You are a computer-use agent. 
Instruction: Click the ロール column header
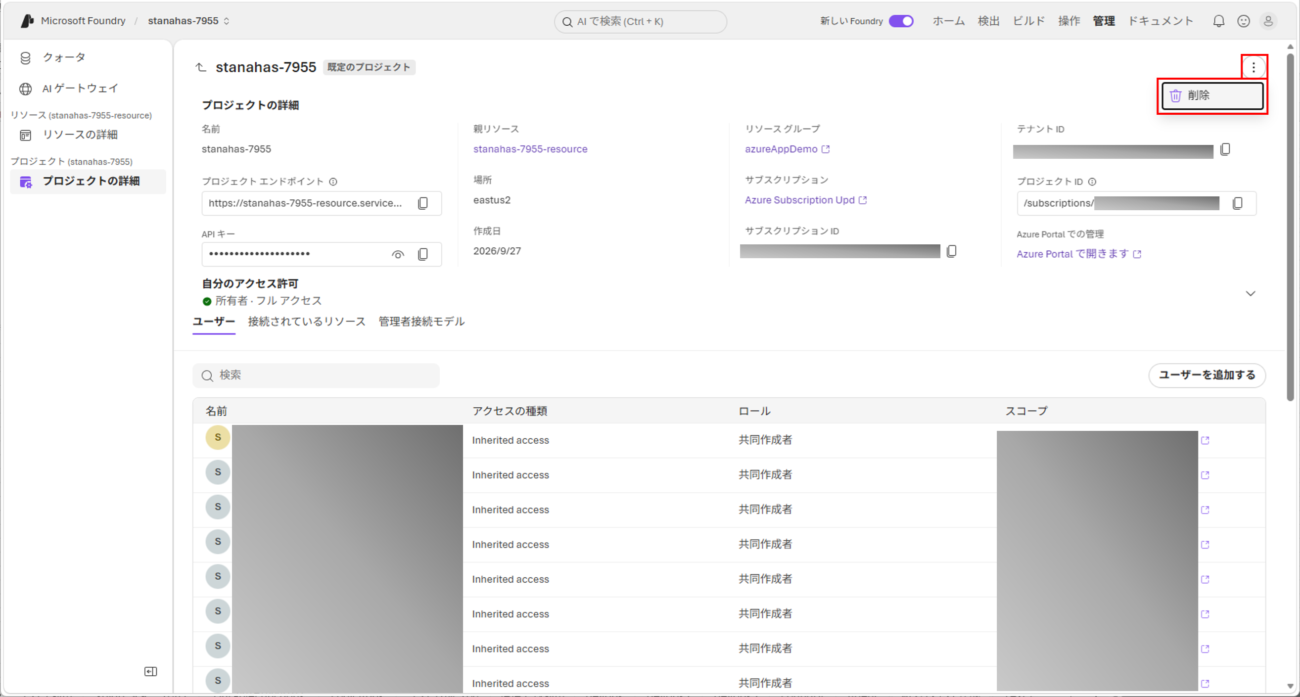(x=754, y=411)
